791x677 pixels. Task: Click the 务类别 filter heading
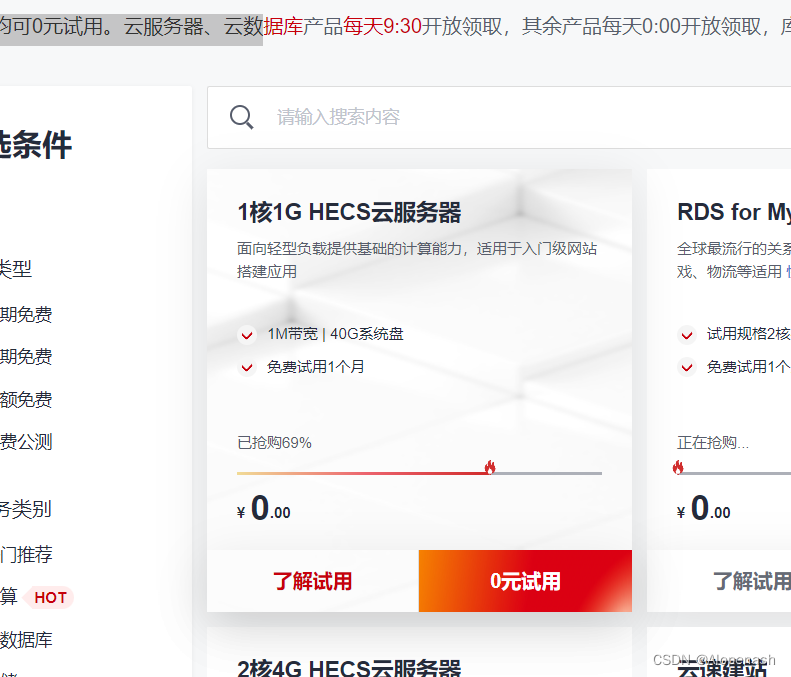click(x=25, y=509)
